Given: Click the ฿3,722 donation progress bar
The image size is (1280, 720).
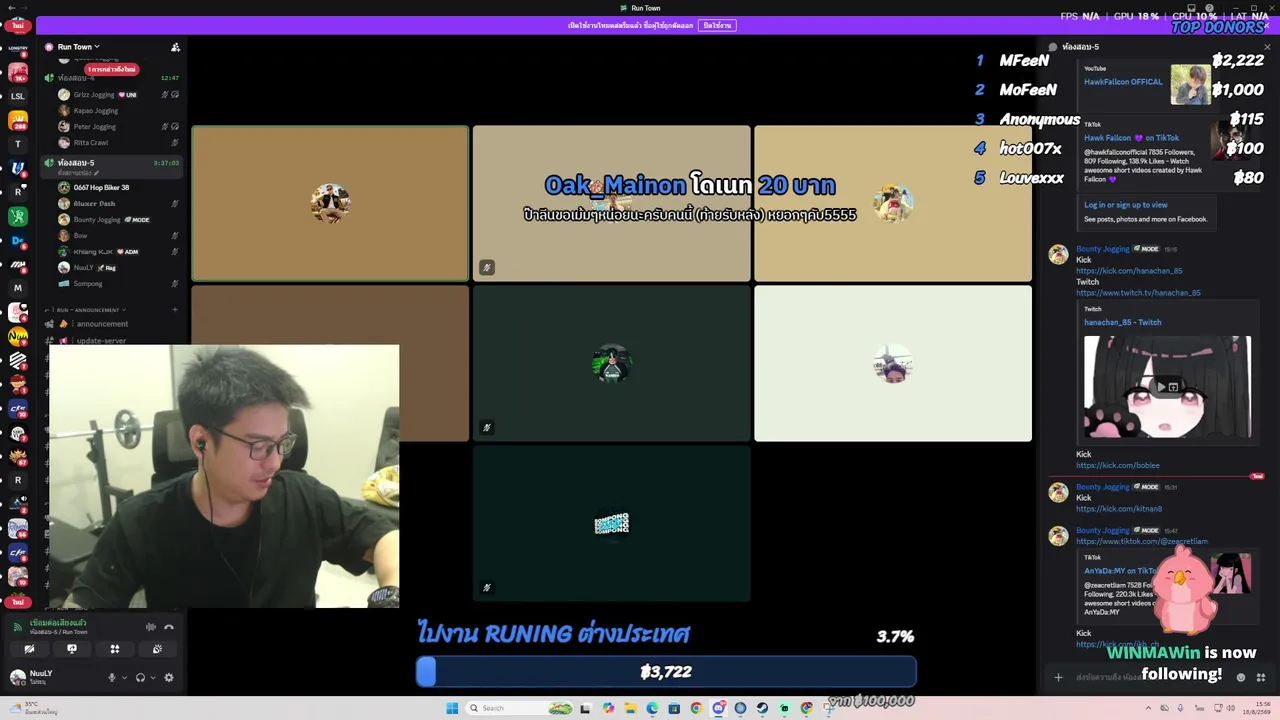Looking at the screenshot, I should coord(666,672).
